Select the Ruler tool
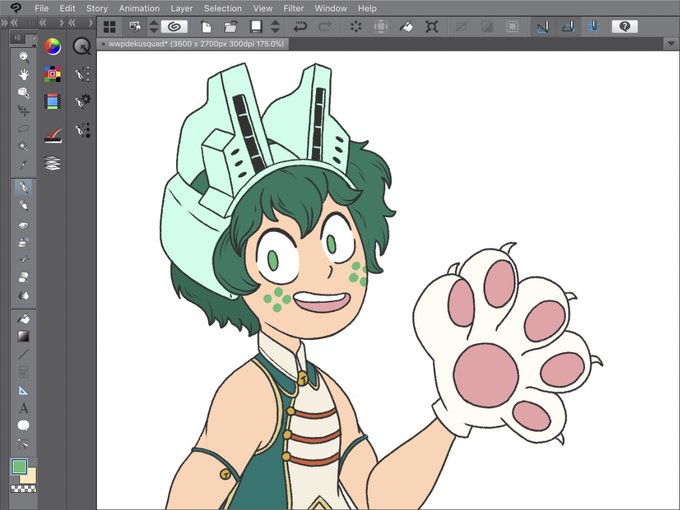 [23, 390]
